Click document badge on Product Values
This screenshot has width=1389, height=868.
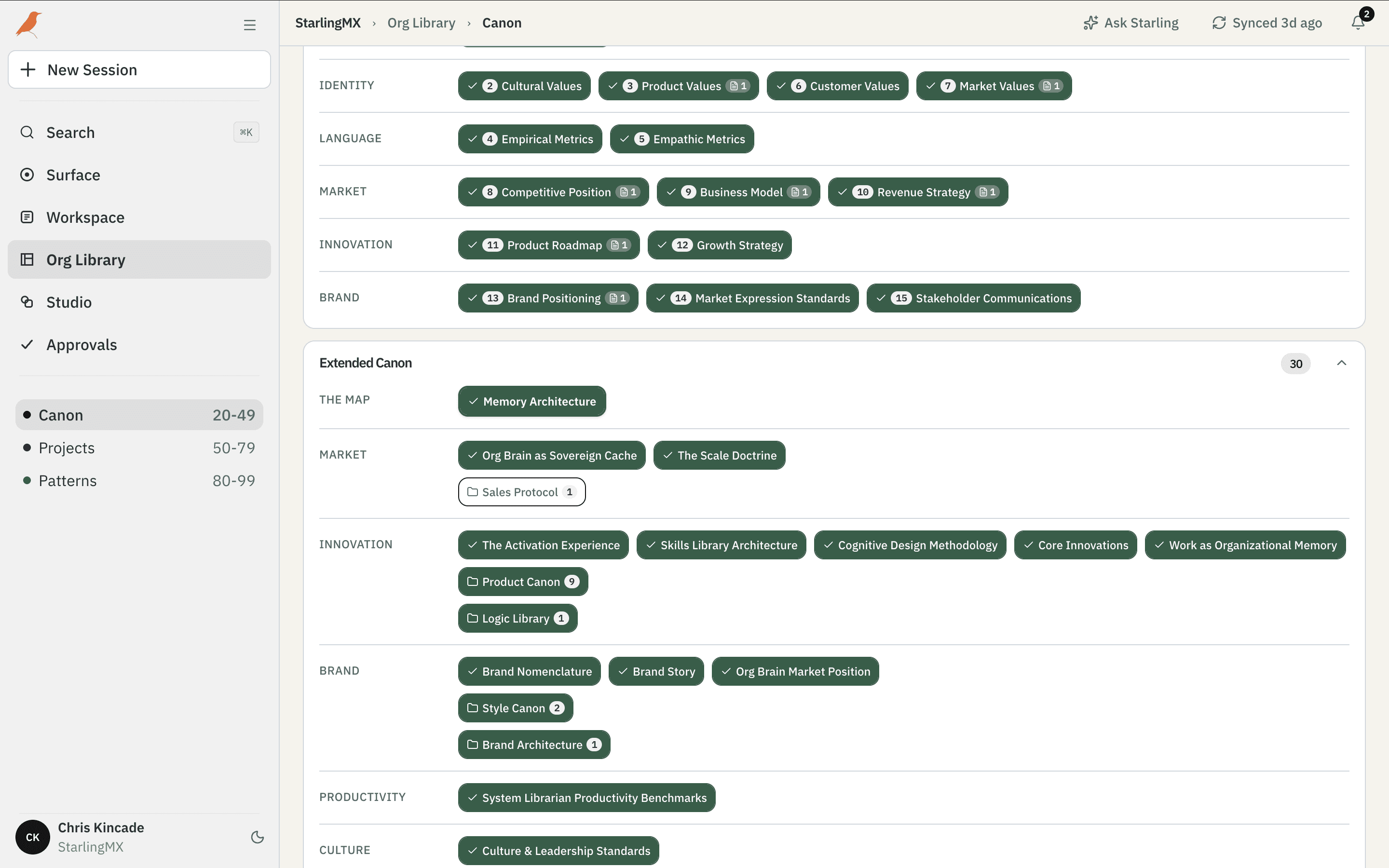pos(739,86)
